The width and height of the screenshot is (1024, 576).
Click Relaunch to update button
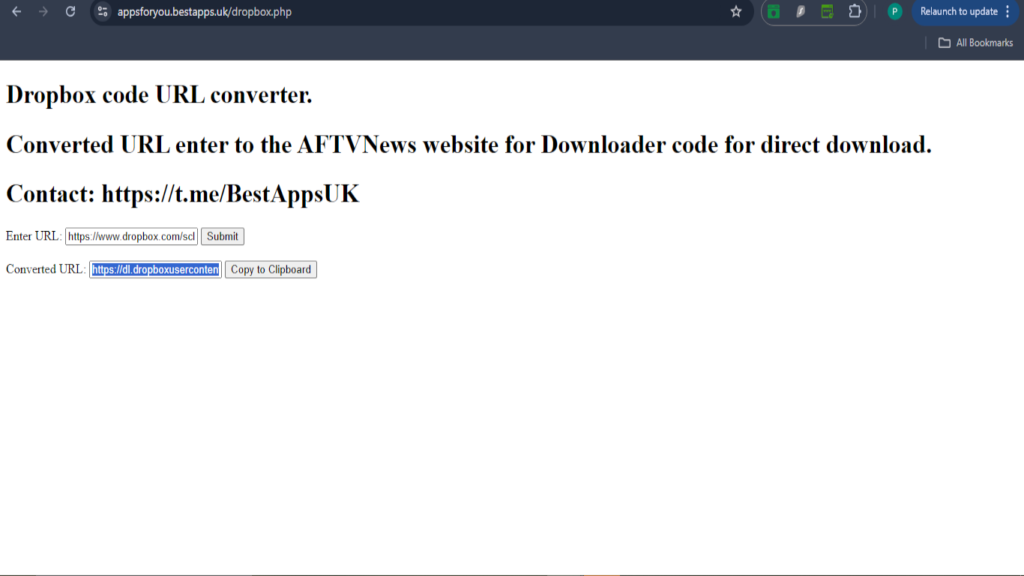[x=958, y=12]
